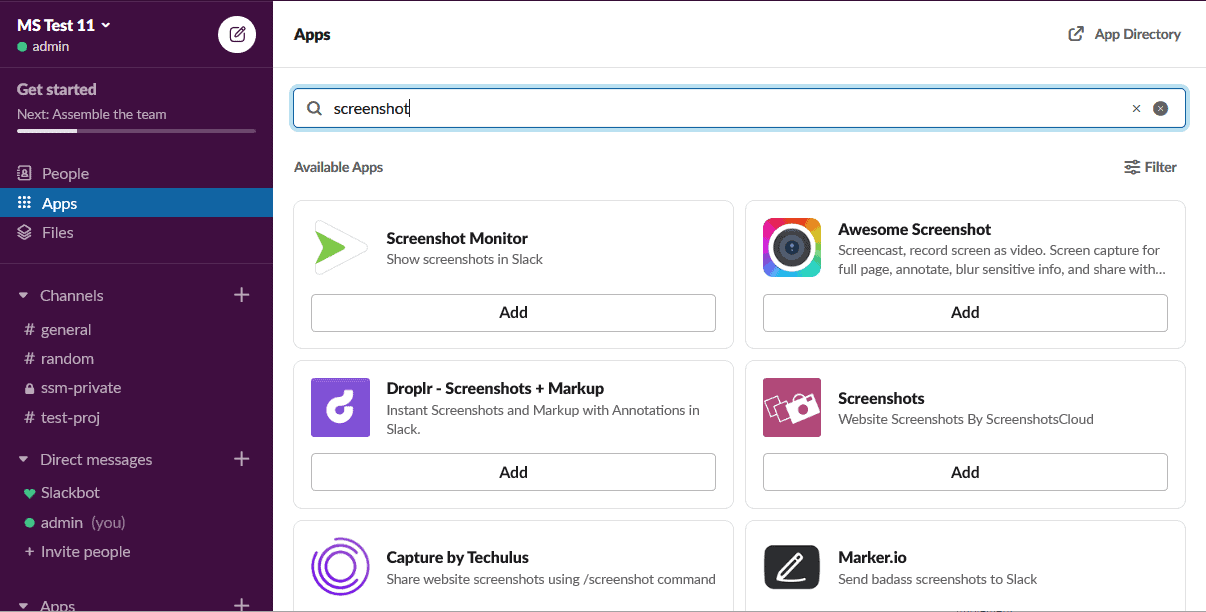Viewport: 1206px width, 612px height.
Task: Click the Awesome Screenshot camera icon
Action: [791, 248]
